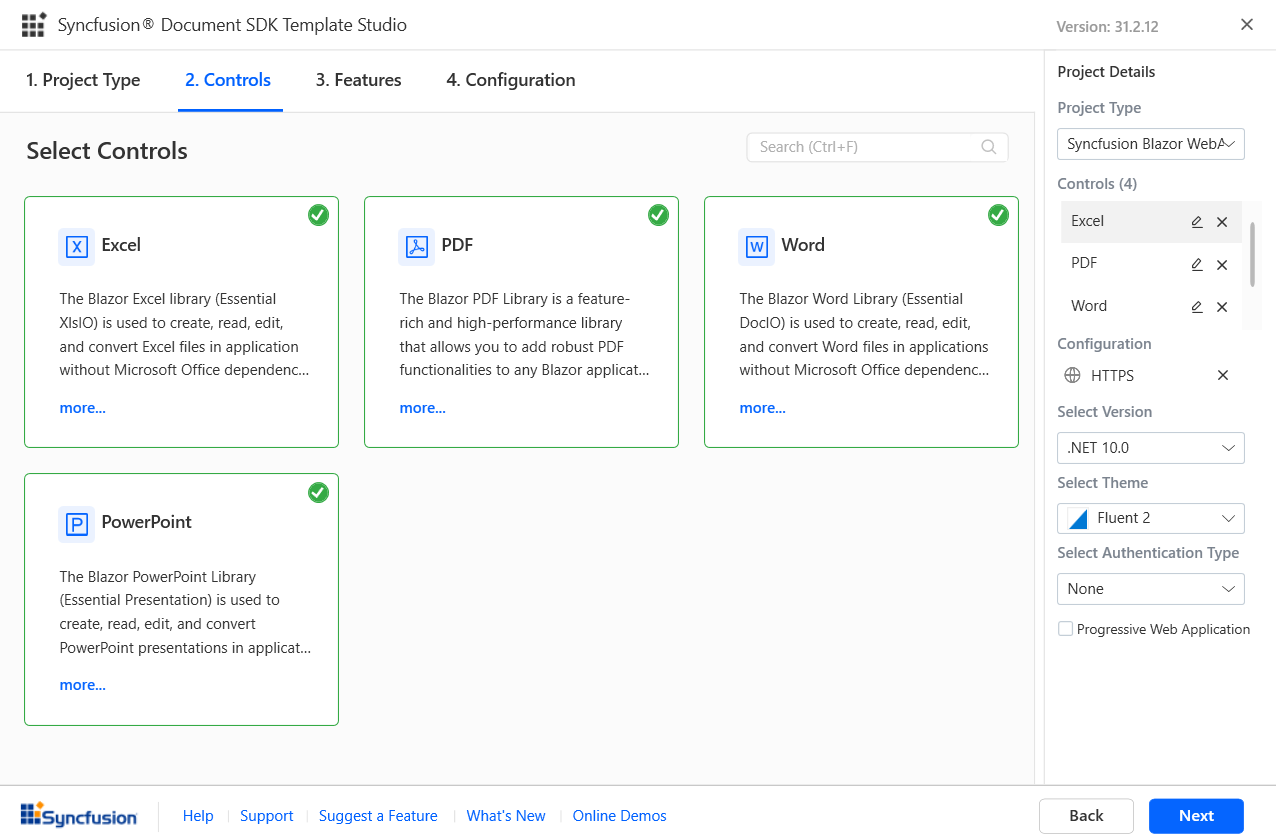Click the Search controls input field
The height and width of the screenshot is (839, 1276).
[x=865, y=147]
